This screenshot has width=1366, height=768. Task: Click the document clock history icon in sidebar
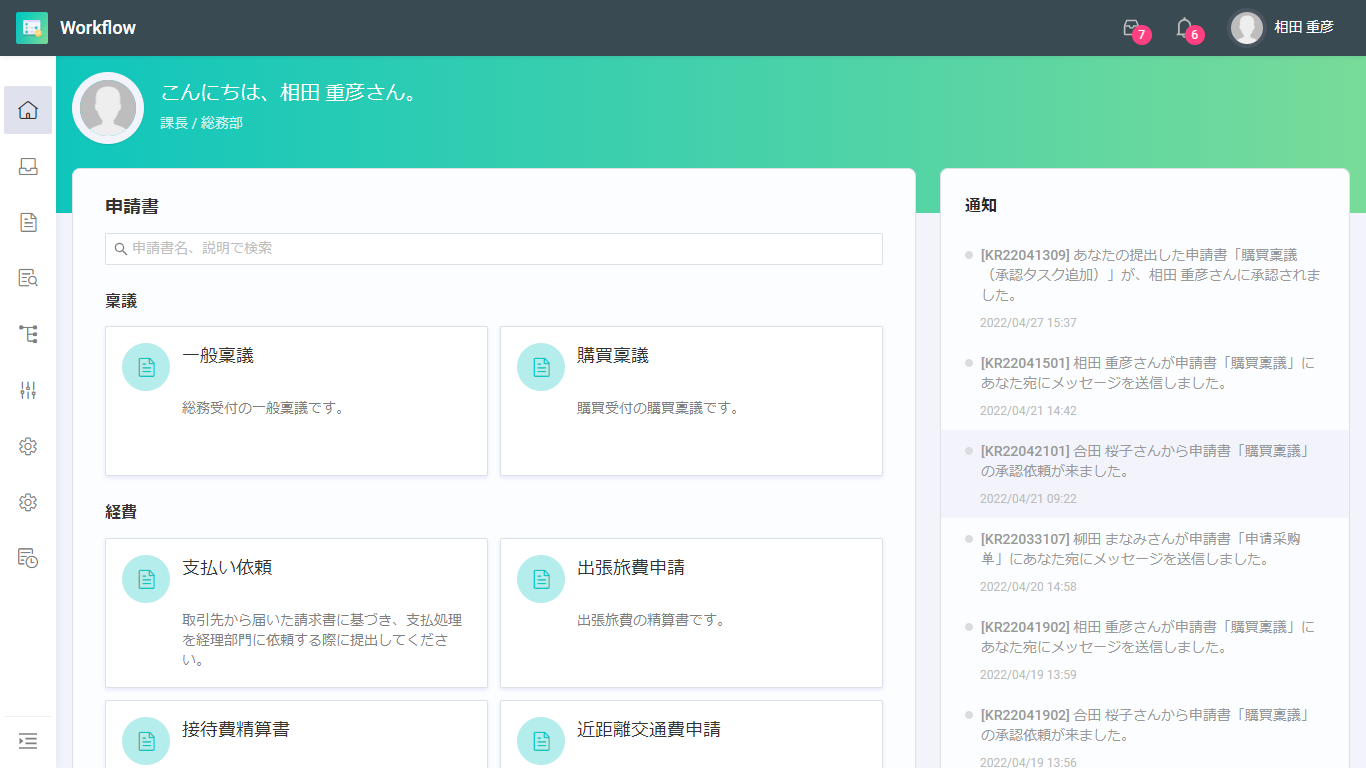(x=28, y=558)
